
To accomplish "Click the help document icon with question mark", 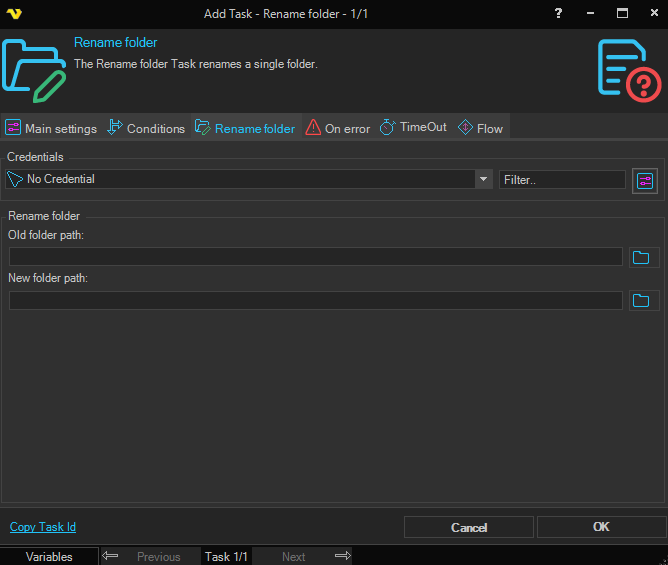I will click(x=628, y=69).
